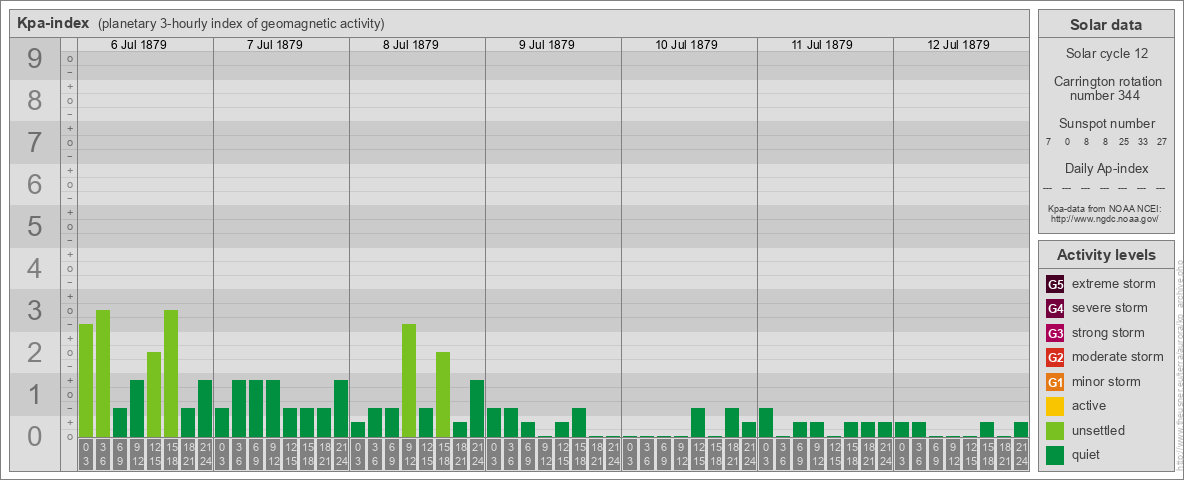
Task: Click the 'unsettled' legend label
Action: point(1099,431)
